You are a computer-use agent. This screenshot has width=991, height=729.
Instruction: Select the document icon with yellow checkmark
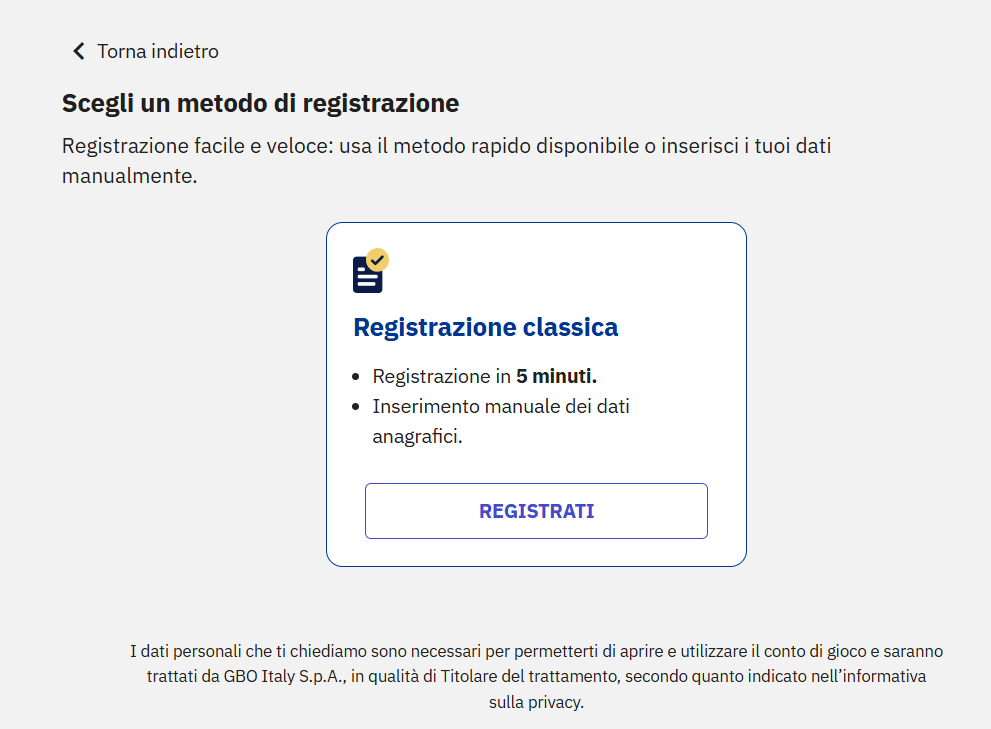367,269
